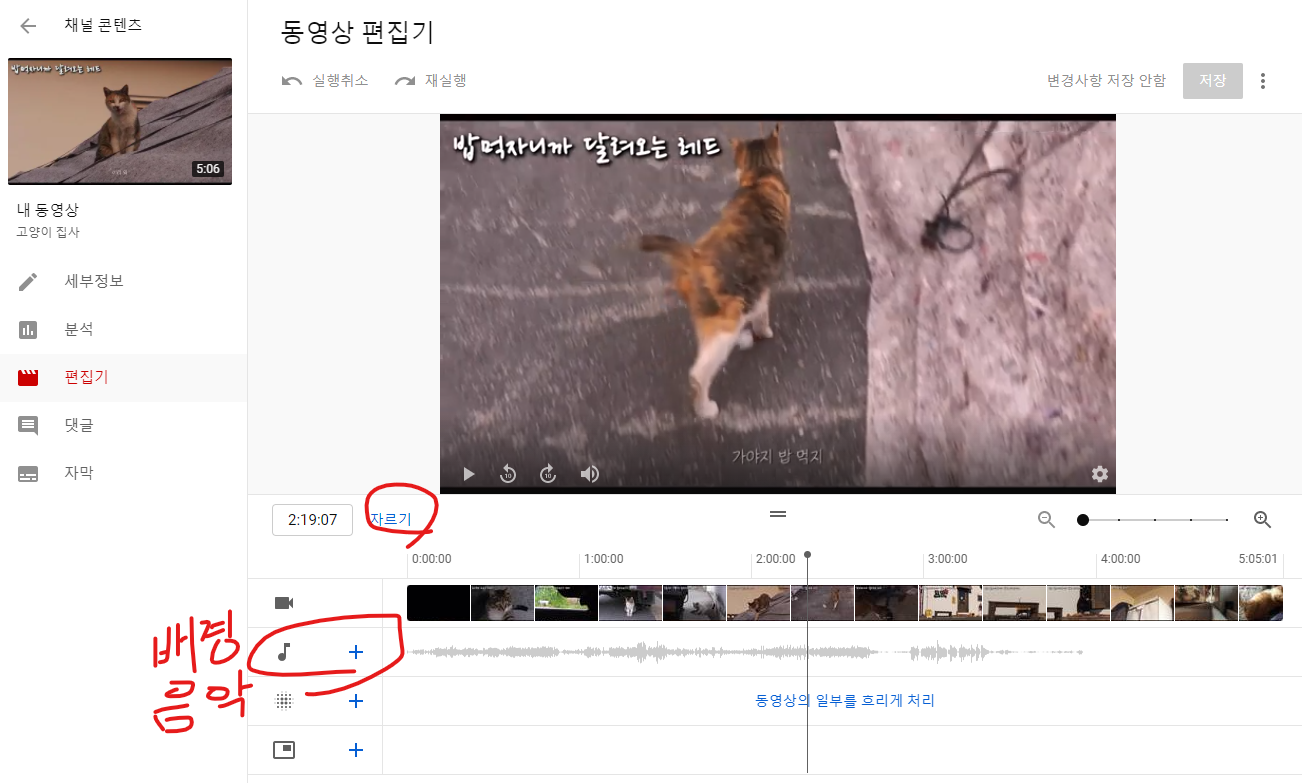Image resolution: width=1302 pixels, height=783 pixels.
Task: Click the 2:19:07 timecode field
Action: click(312, 520)
